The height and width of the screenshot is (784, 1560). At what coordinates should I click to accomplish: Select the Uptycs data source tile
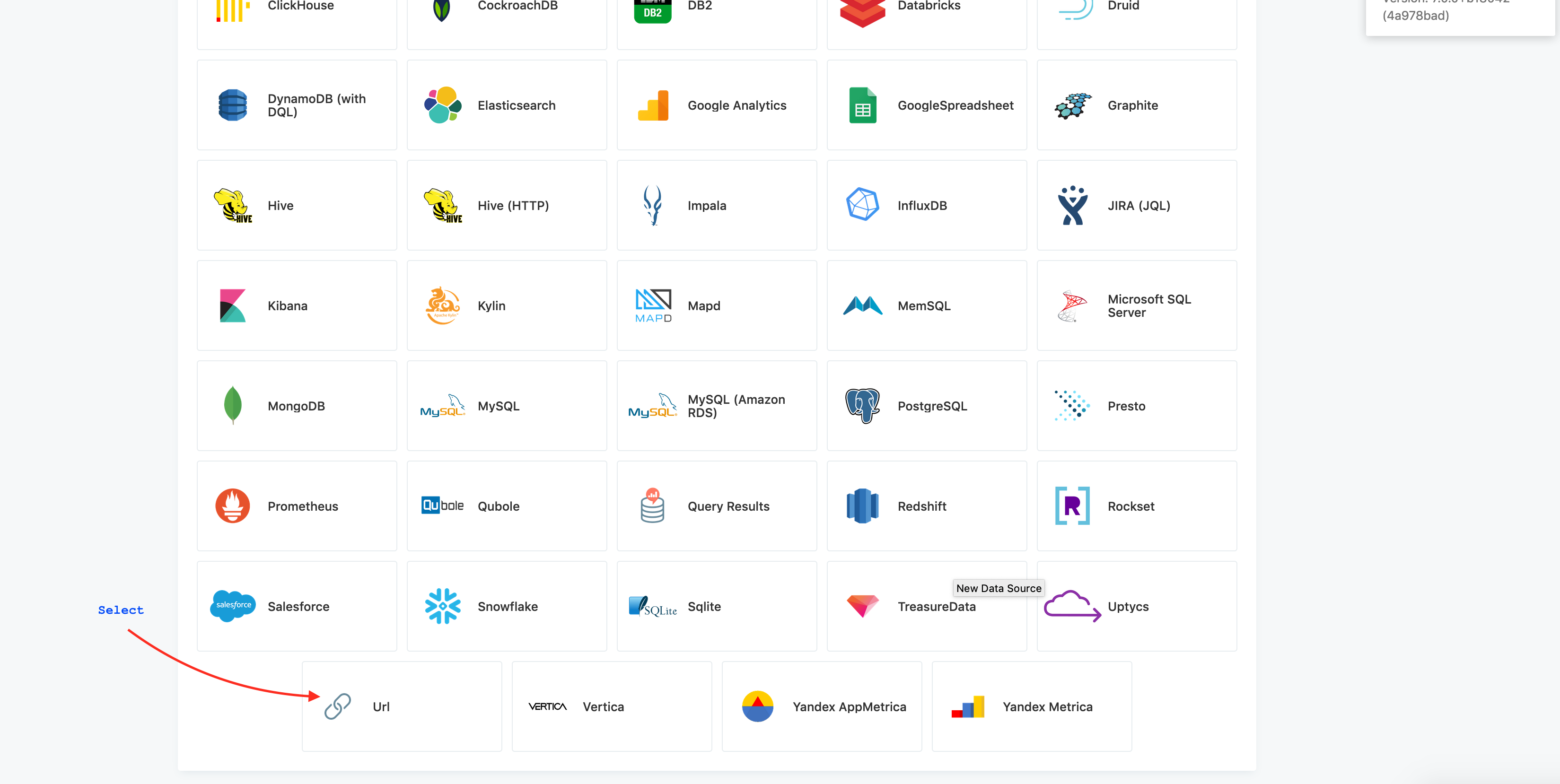coord(1137,606)
